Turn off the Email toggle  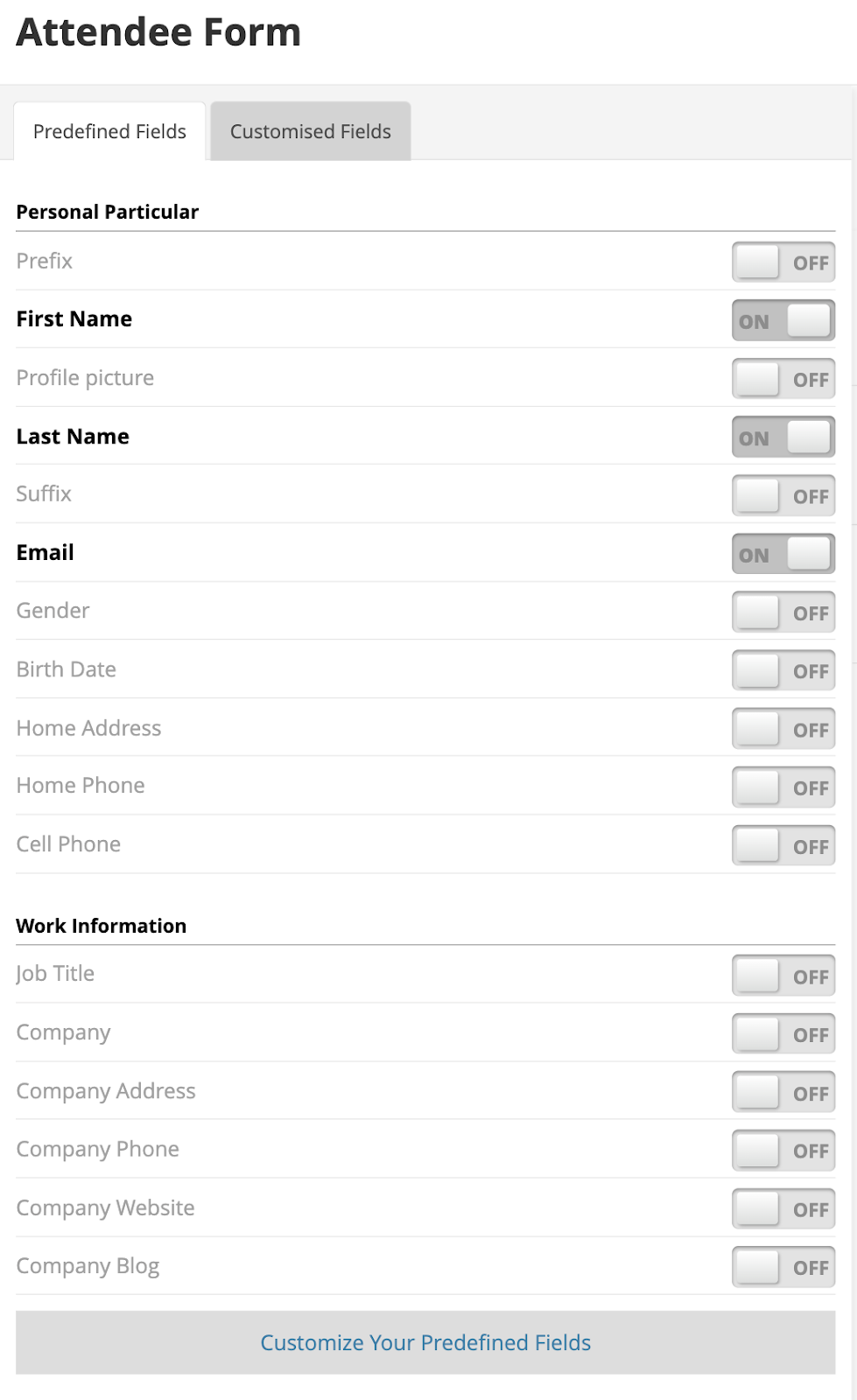(783, 555)
